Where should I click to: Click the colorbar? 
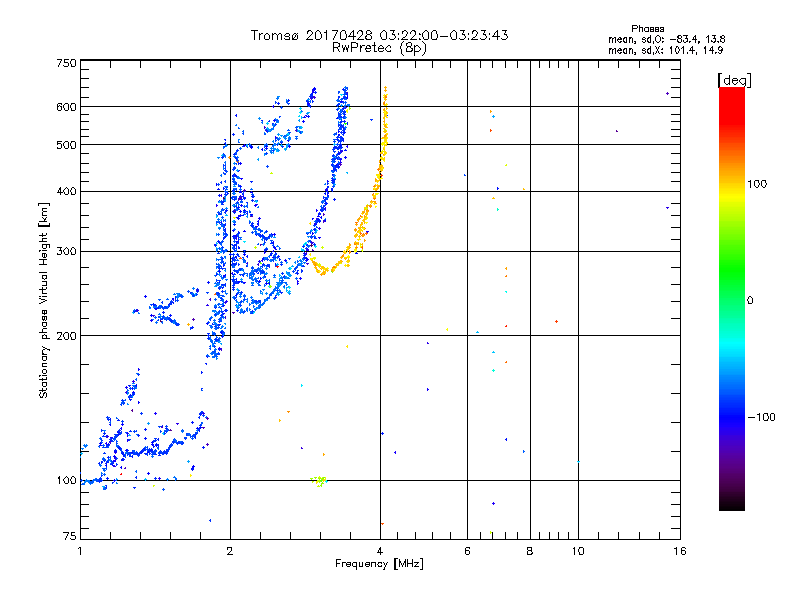pos(732,299)
